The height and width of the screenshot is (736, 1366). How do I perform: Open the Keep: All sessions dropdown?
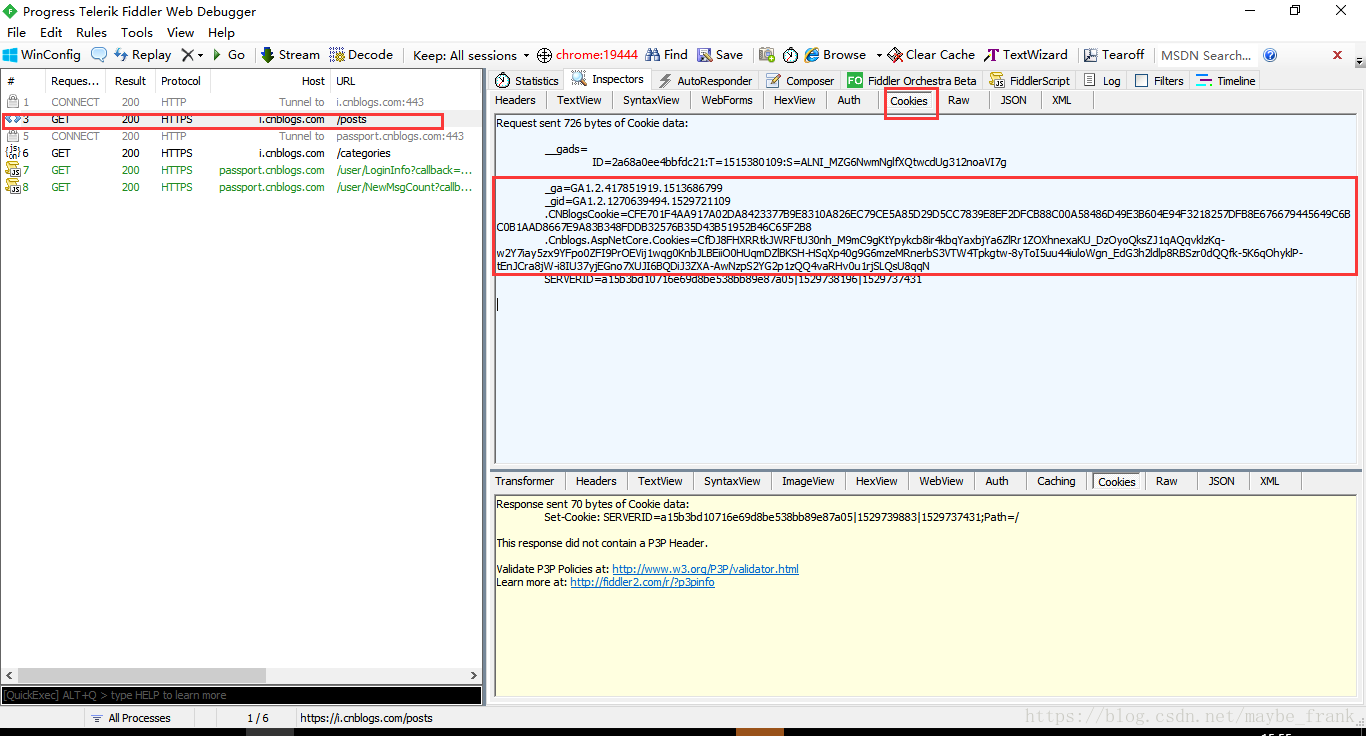[x=471, y=55]
